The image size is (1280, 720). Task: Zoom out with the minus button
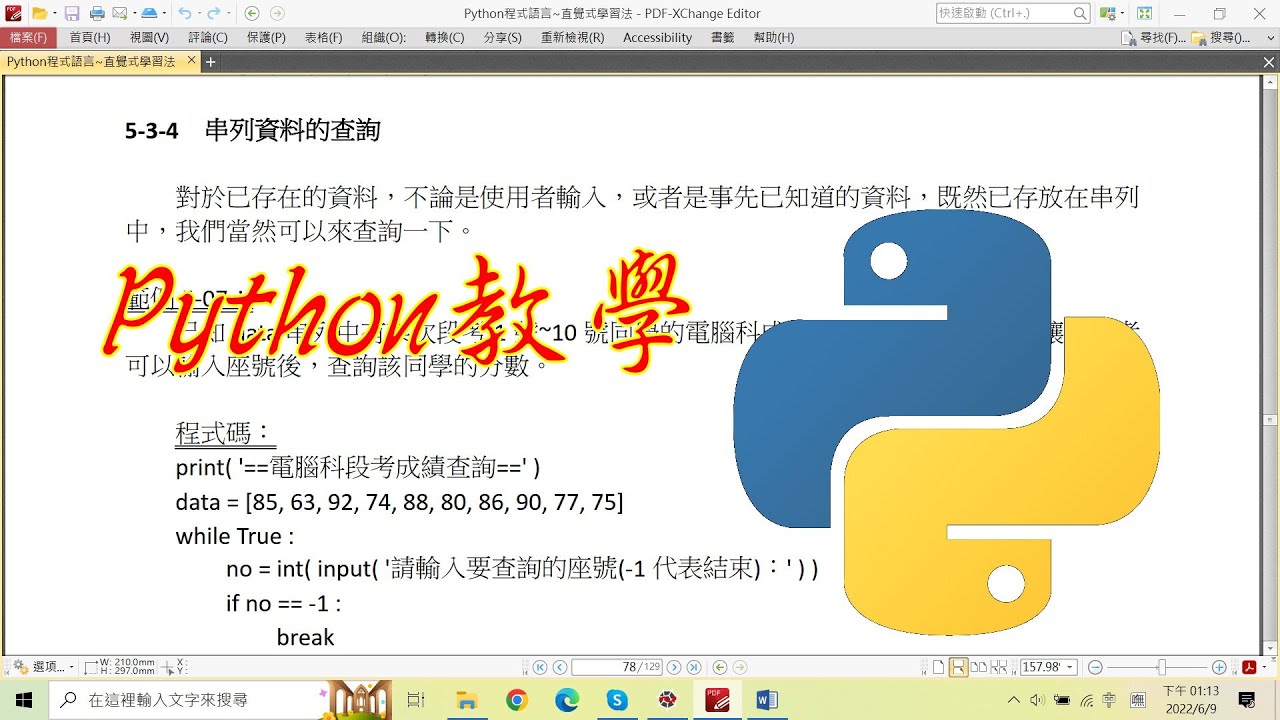(1095, 667)
